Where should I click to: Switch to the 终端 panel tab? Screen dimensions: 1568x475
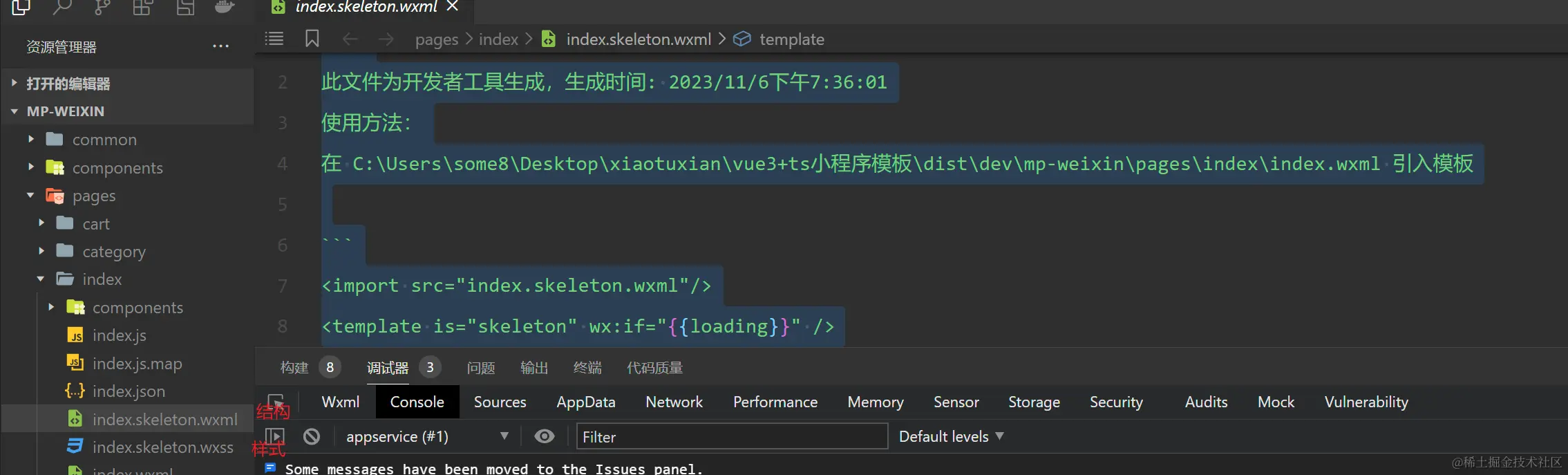tap(587, 368)
